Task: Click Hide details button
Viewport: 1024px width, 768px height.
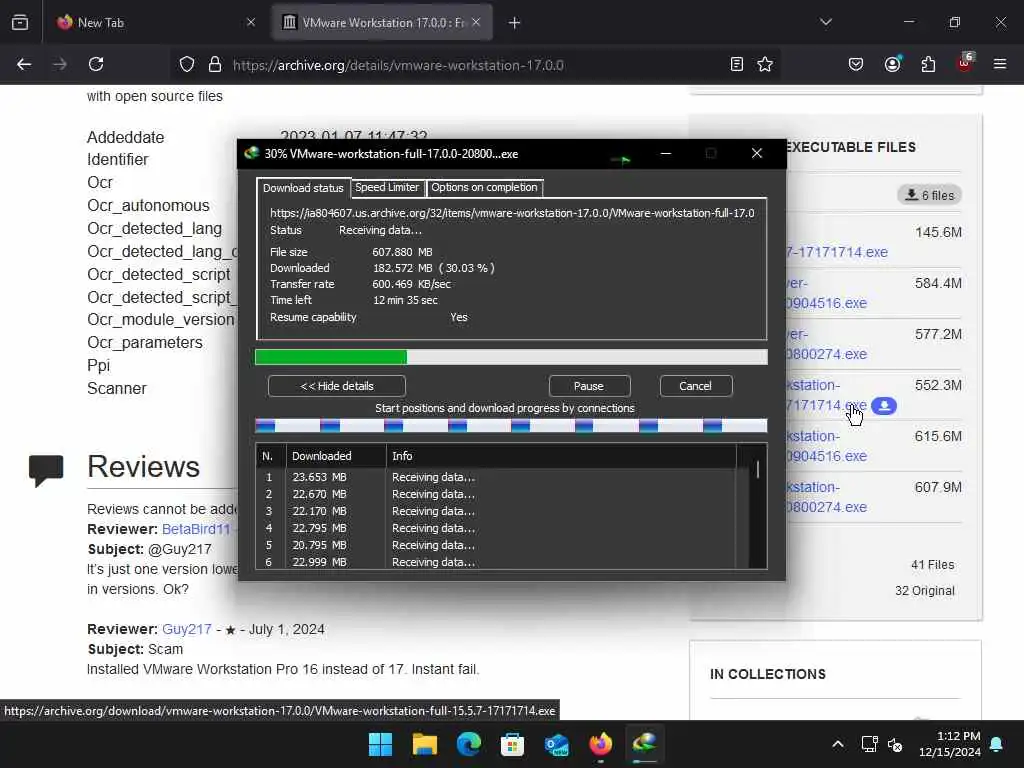Action: click(337, 386)
